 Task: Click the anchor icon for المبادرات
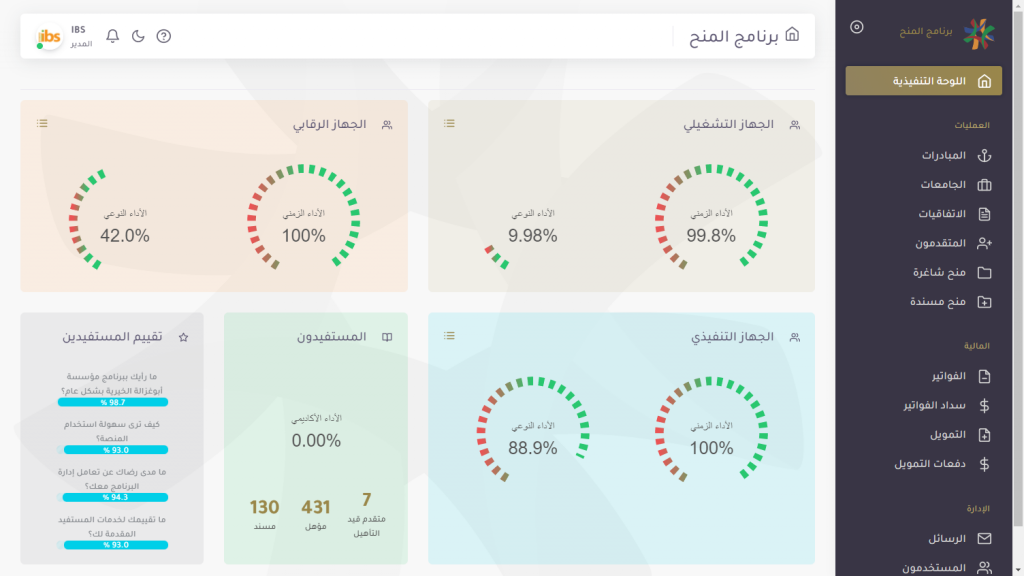[x=984, y=156]
